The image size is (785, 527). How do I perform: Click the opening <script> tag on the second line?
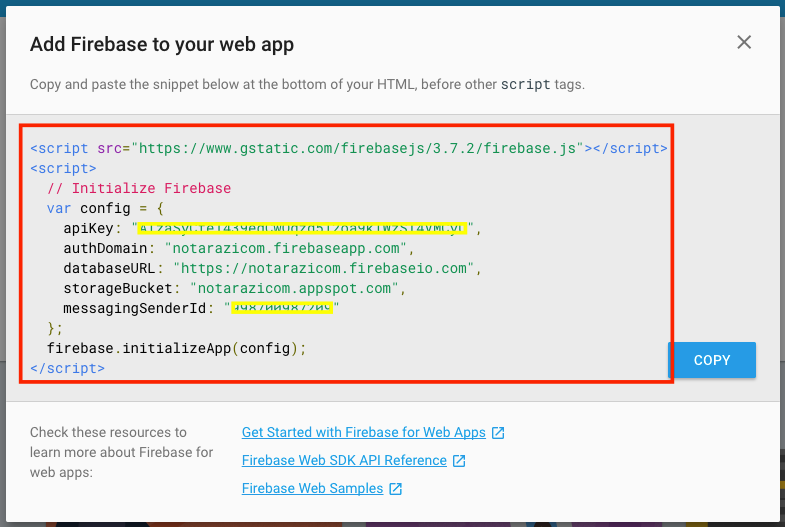[x=63, y=168]
